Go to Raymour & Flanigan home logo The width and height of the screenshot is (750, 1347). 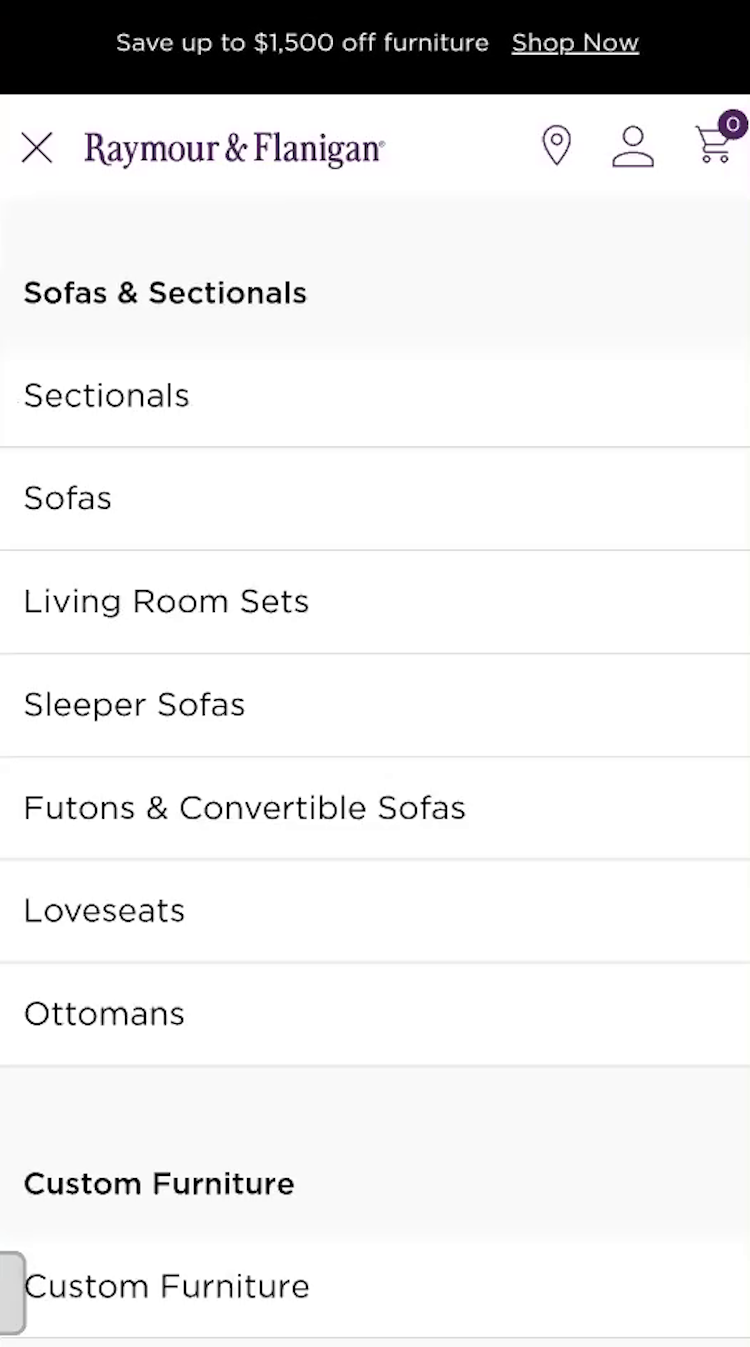[234, 148]
